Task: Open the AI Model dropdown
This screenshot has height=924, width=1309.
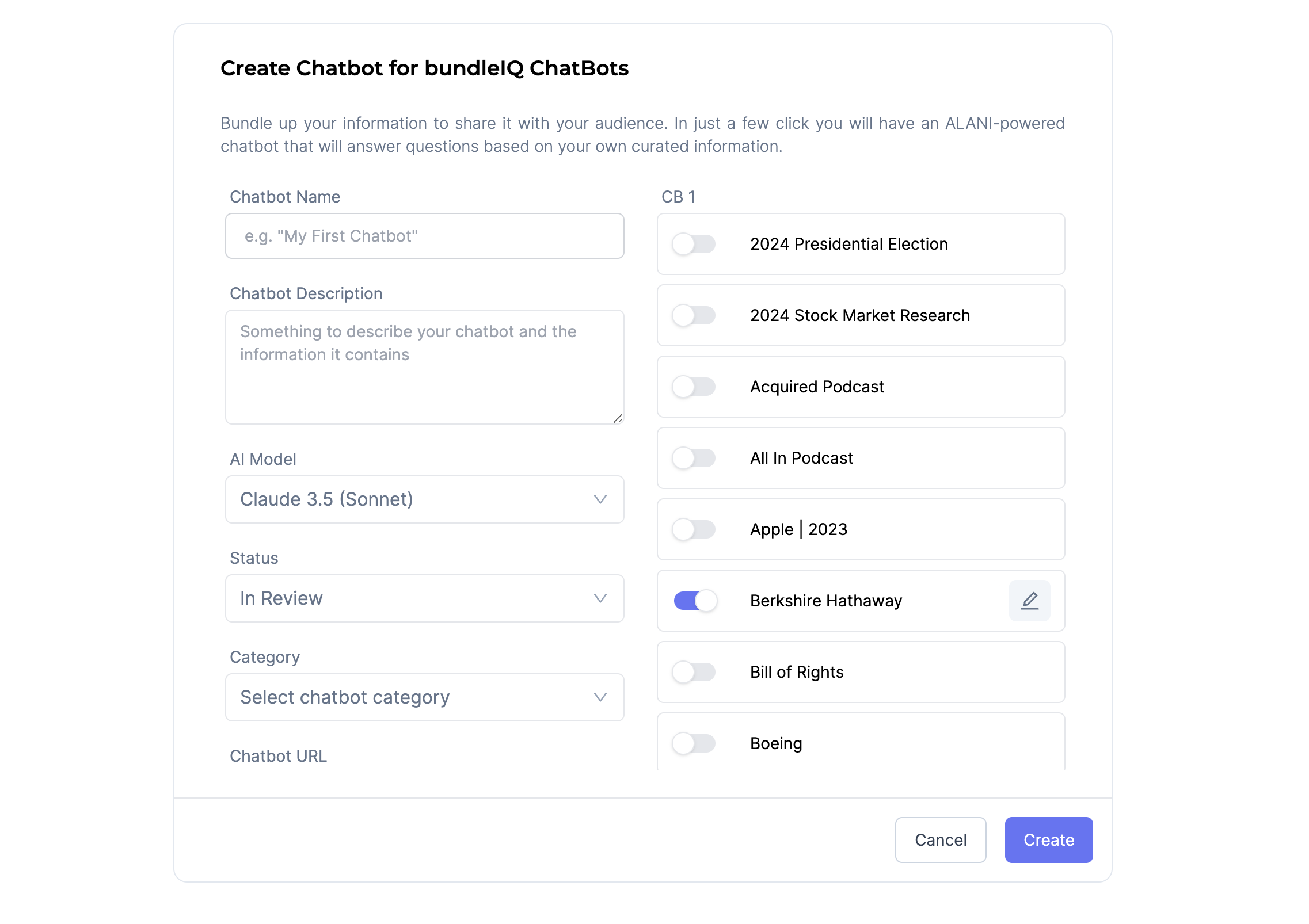Action: (x=424, y=499)
